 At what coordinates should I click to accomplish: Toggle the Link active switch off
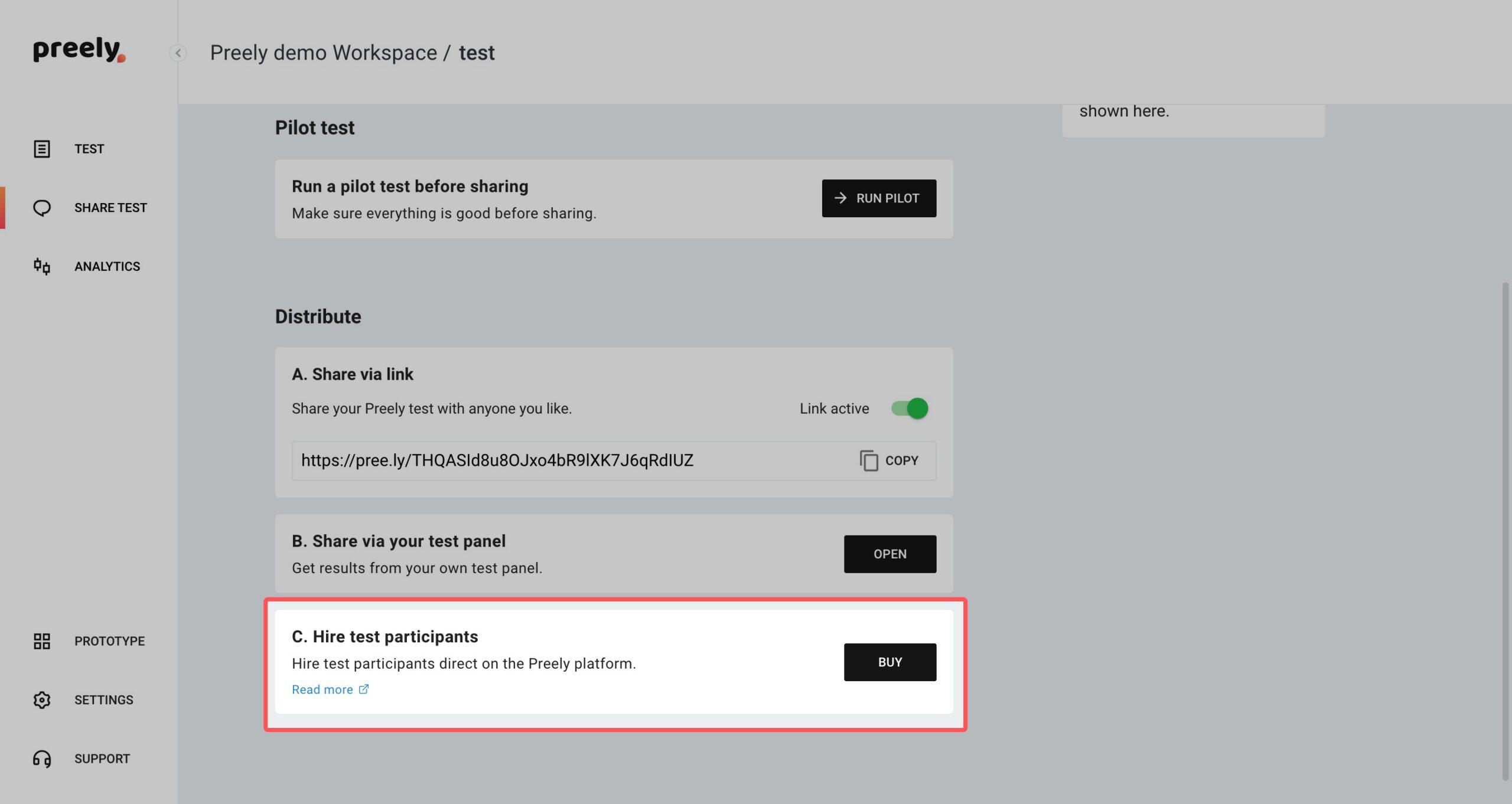910,408
